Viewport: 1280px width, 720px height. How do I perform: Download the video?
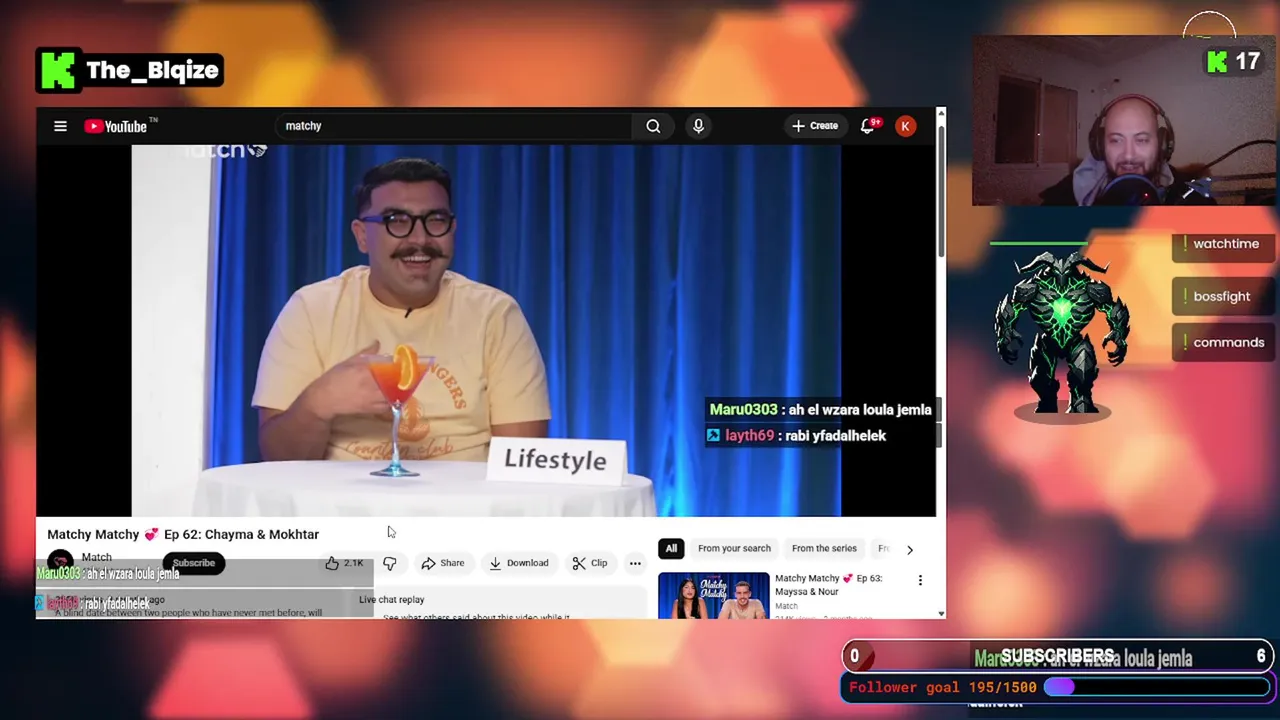pyautogui.click(x=518, y=563)
